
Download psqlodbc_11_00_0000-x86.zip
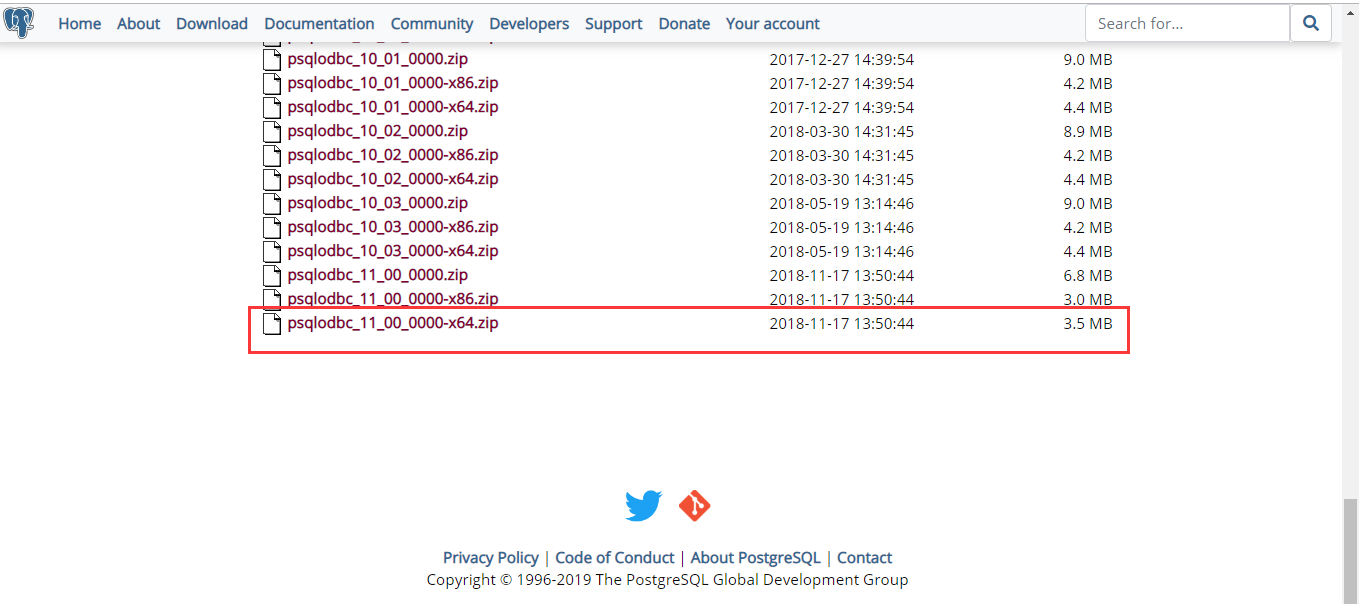coord(392,298)
